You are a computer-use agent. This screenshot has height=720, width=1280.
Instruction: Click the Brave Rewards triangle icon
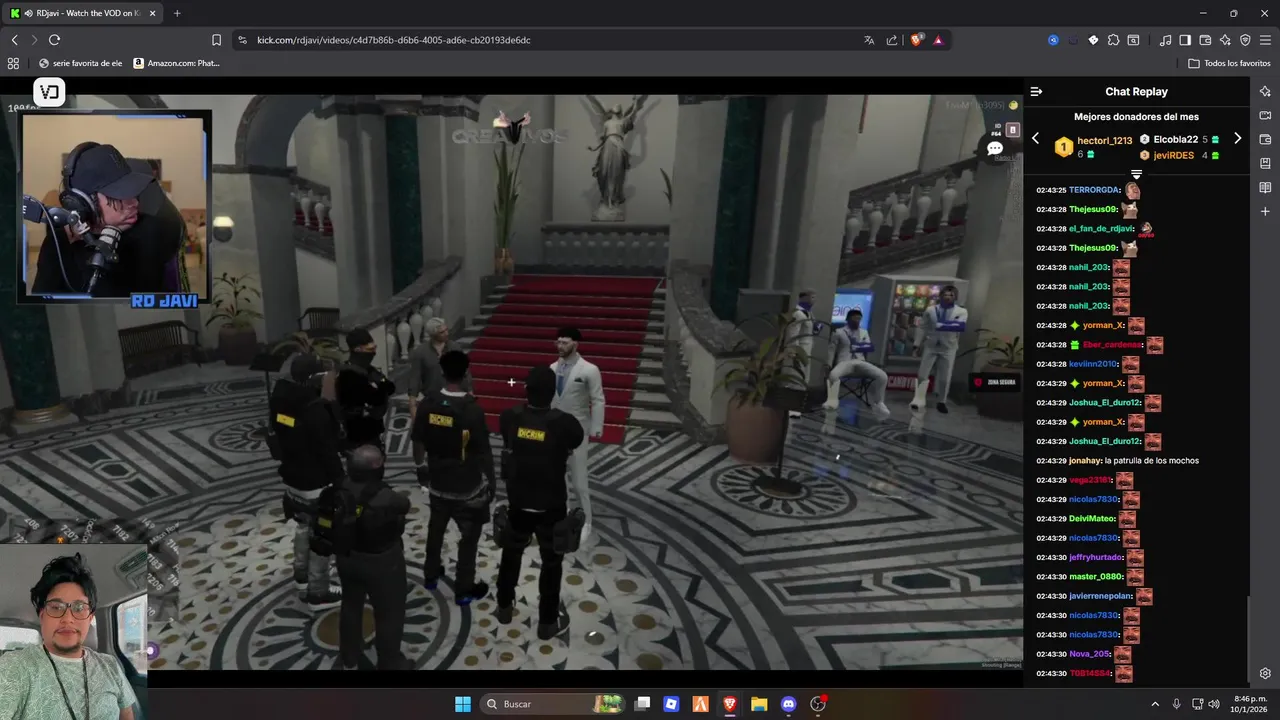[x=938, y=40]
